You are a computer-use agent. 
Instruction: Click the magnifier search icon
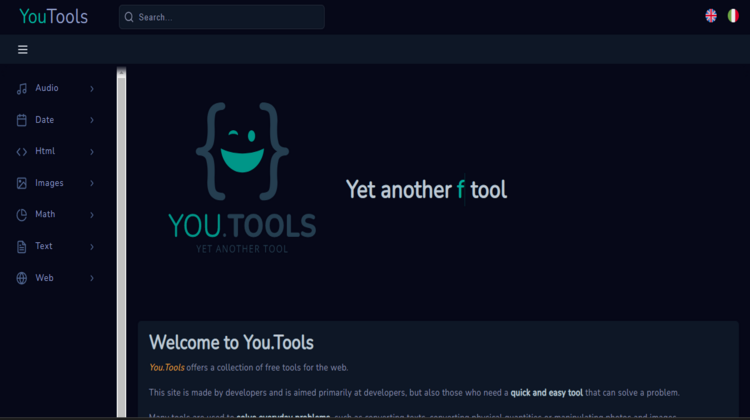coord(129,17)
